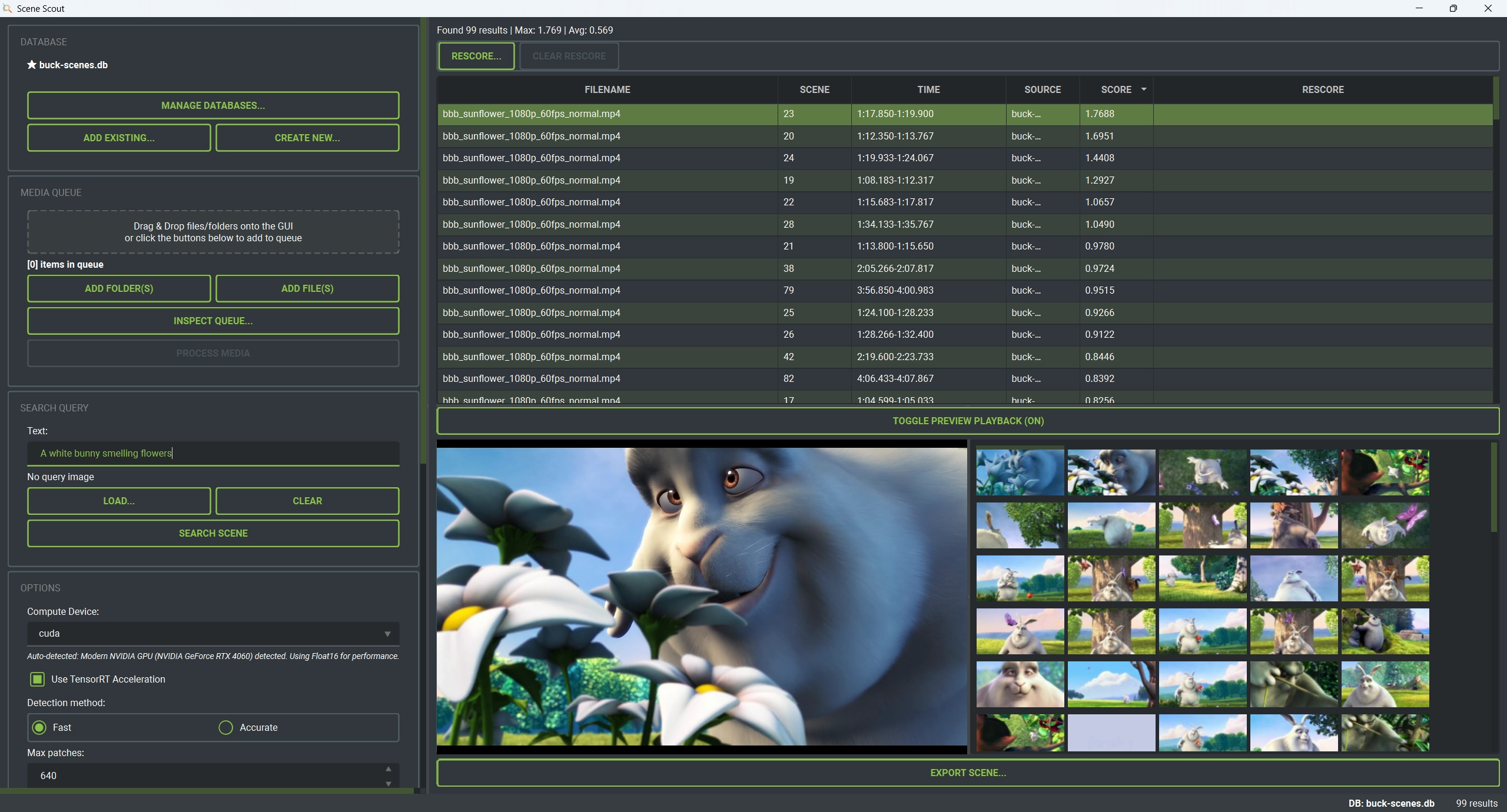
Task: Click ADD FOLDER(S) button
Action: (119, 288)
